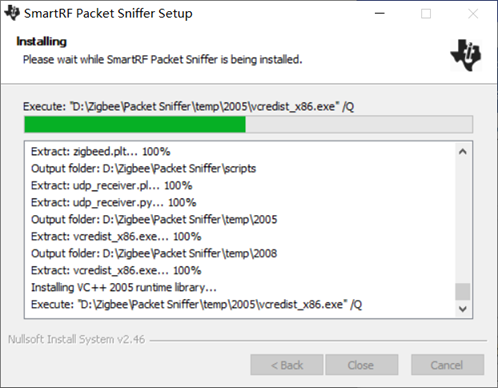Select the 'Output folder: ...\temp\2008' log line
The width and height of the screenshot is (498, 388).
[x=154, y=253]
